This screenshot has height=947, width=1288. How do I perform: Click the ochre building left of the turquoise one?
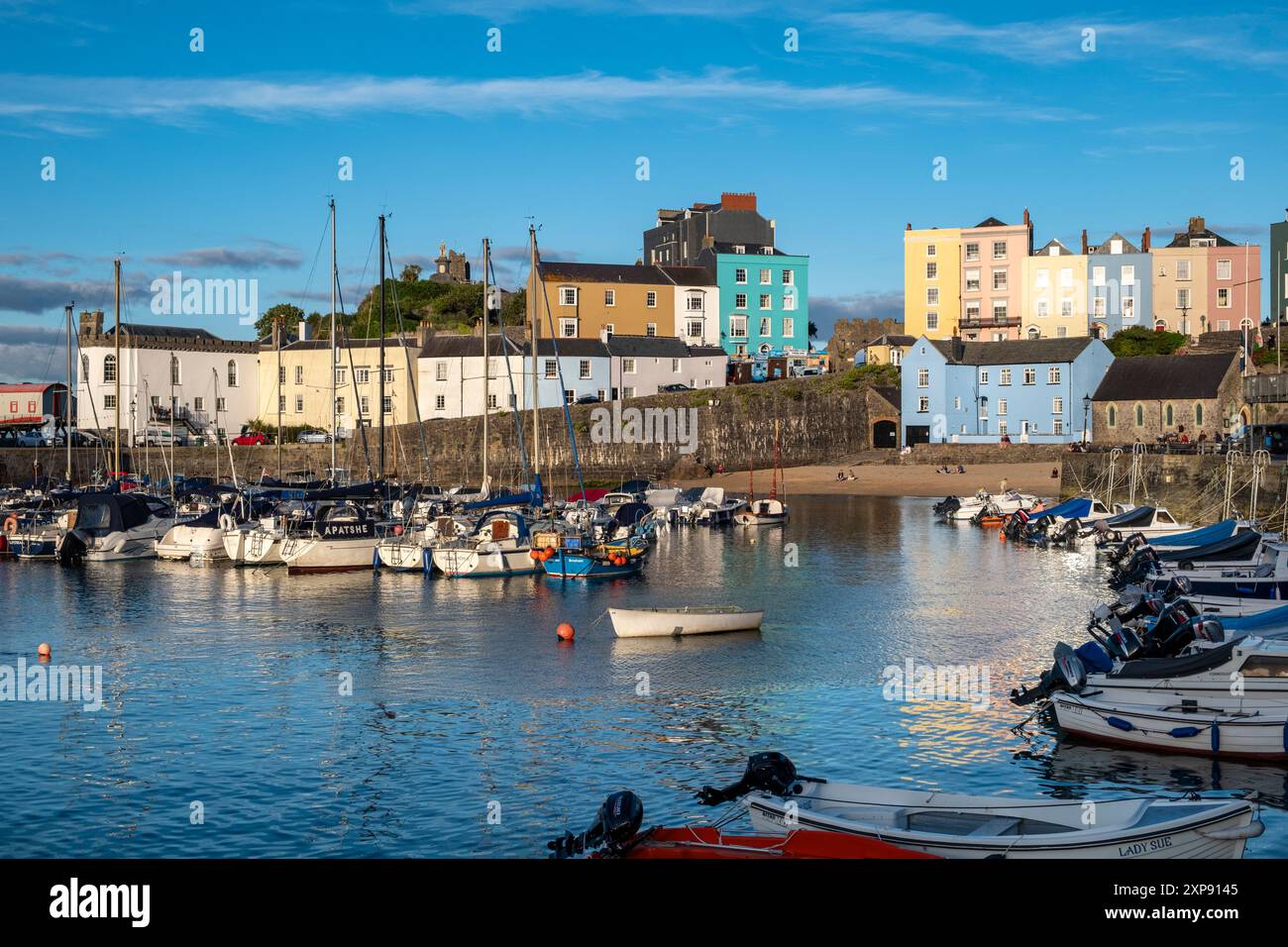600,300
